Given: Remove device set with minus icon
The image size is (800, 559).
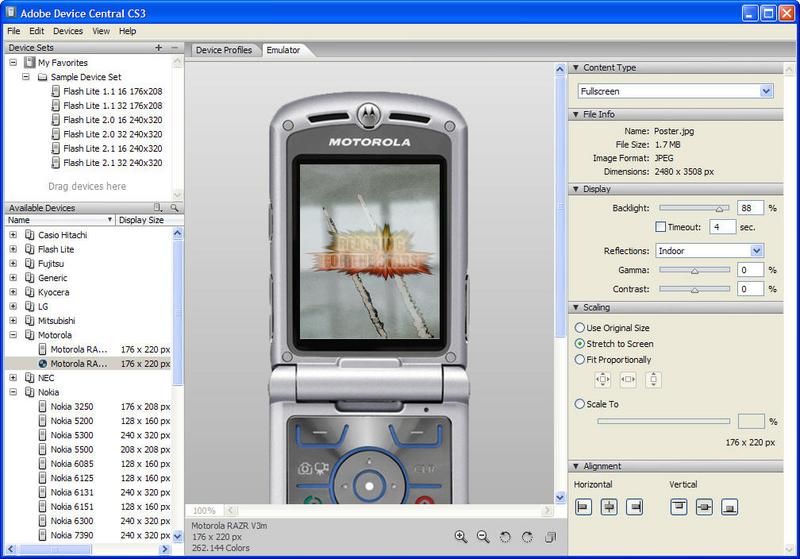Looking at the screenshot, I should coord(174,47).
